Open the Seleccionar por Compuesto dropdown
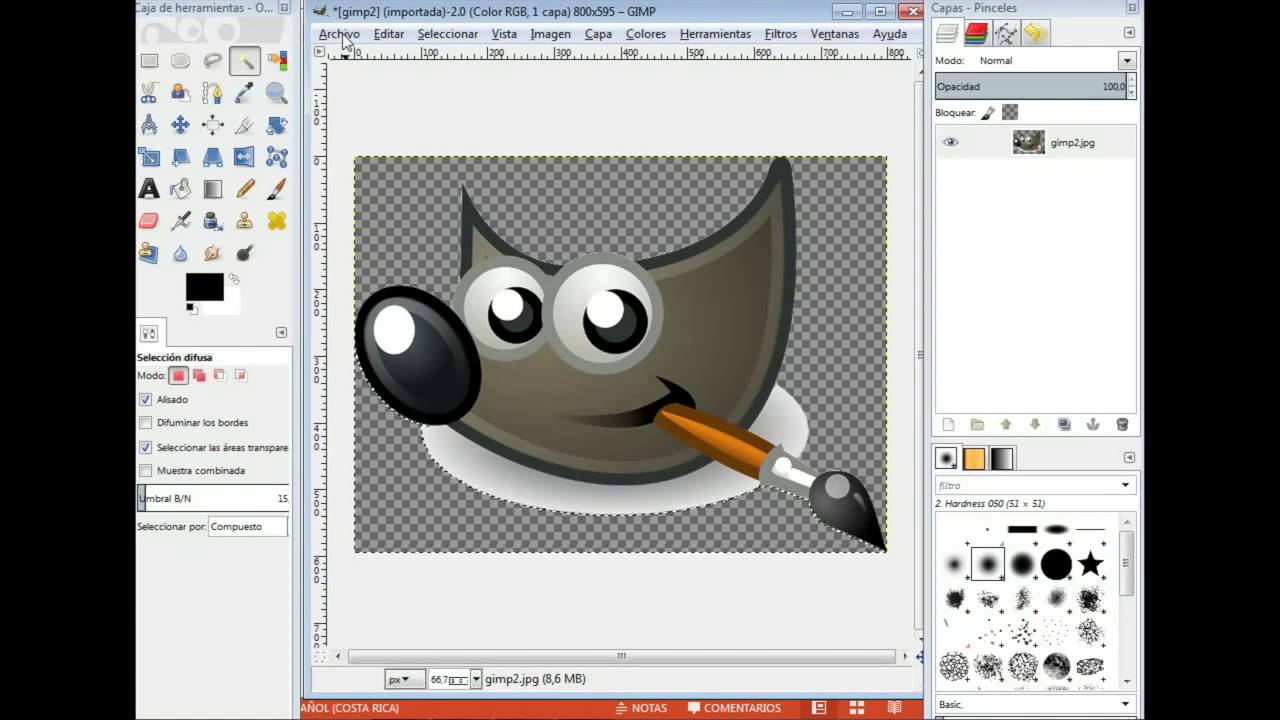 (247, 526)
